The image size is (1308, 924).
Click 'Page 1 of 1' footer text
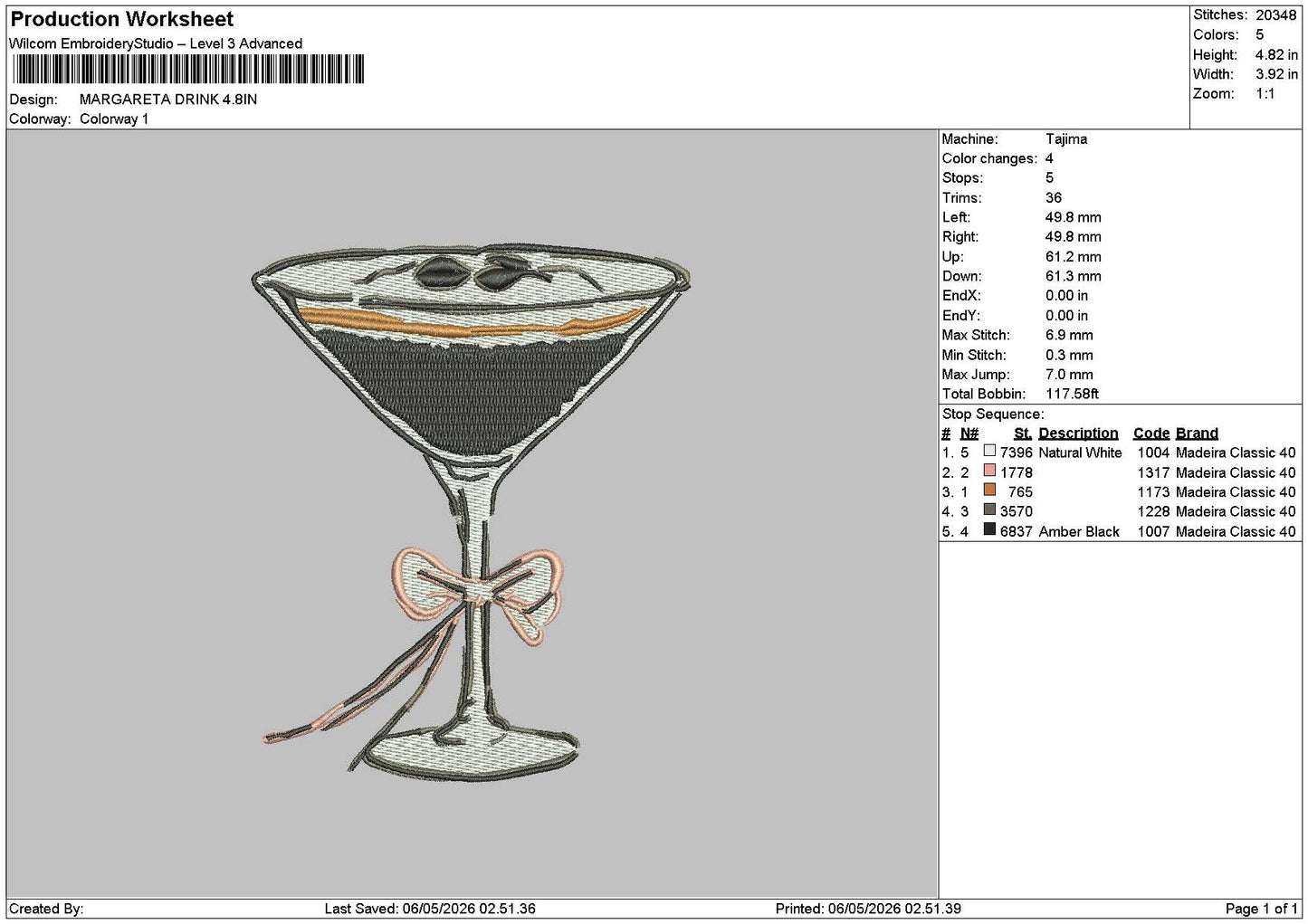click(1262, 910)
